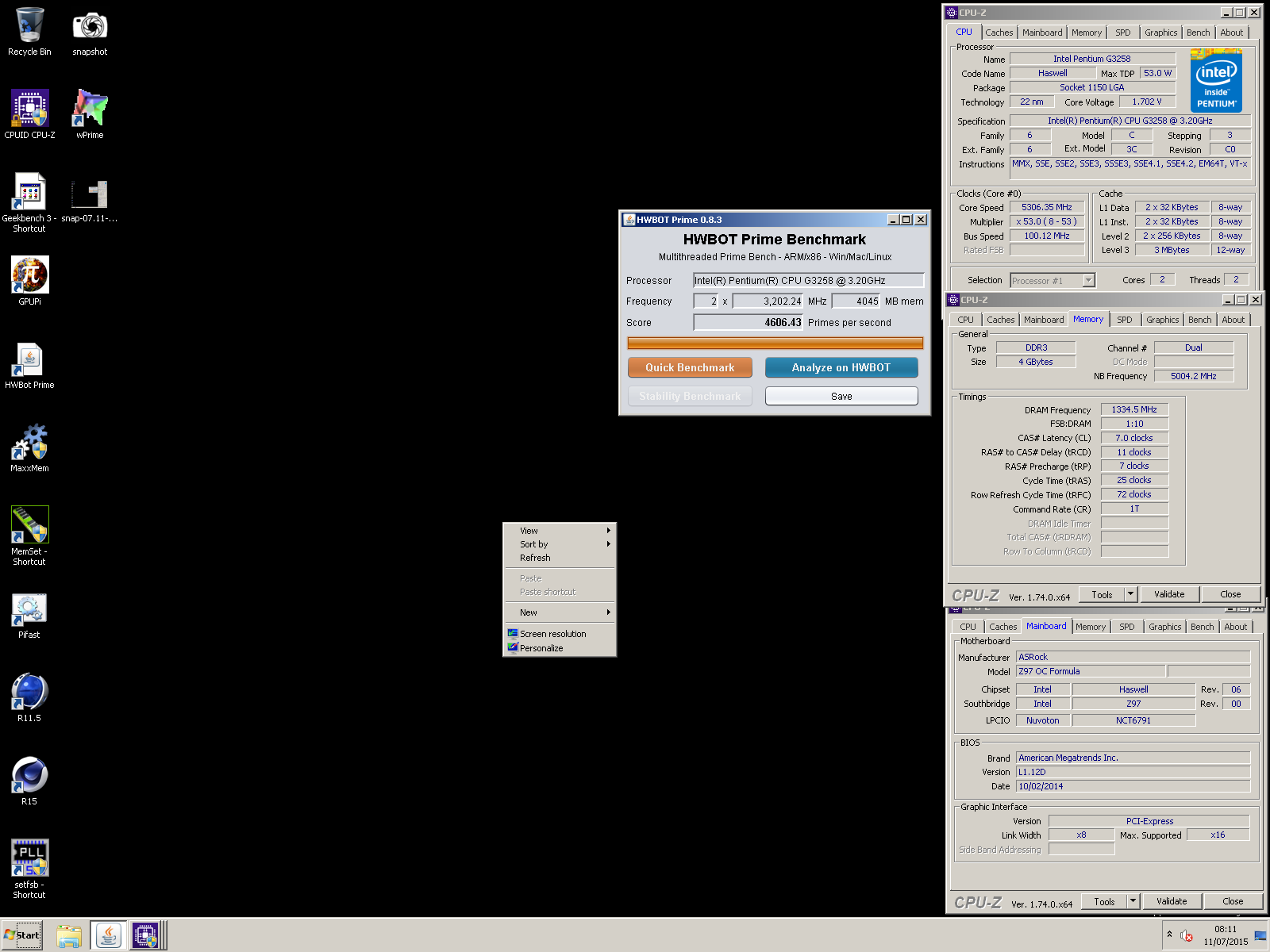Open Graphics tab in Mainboard CPU-Z window

coord(1164,627)
